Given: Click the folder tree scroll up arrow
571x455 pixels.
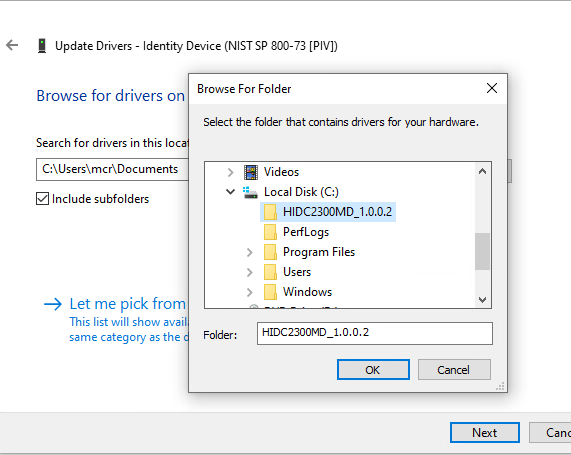Looking at the screenshot, I should pos(483,171).
